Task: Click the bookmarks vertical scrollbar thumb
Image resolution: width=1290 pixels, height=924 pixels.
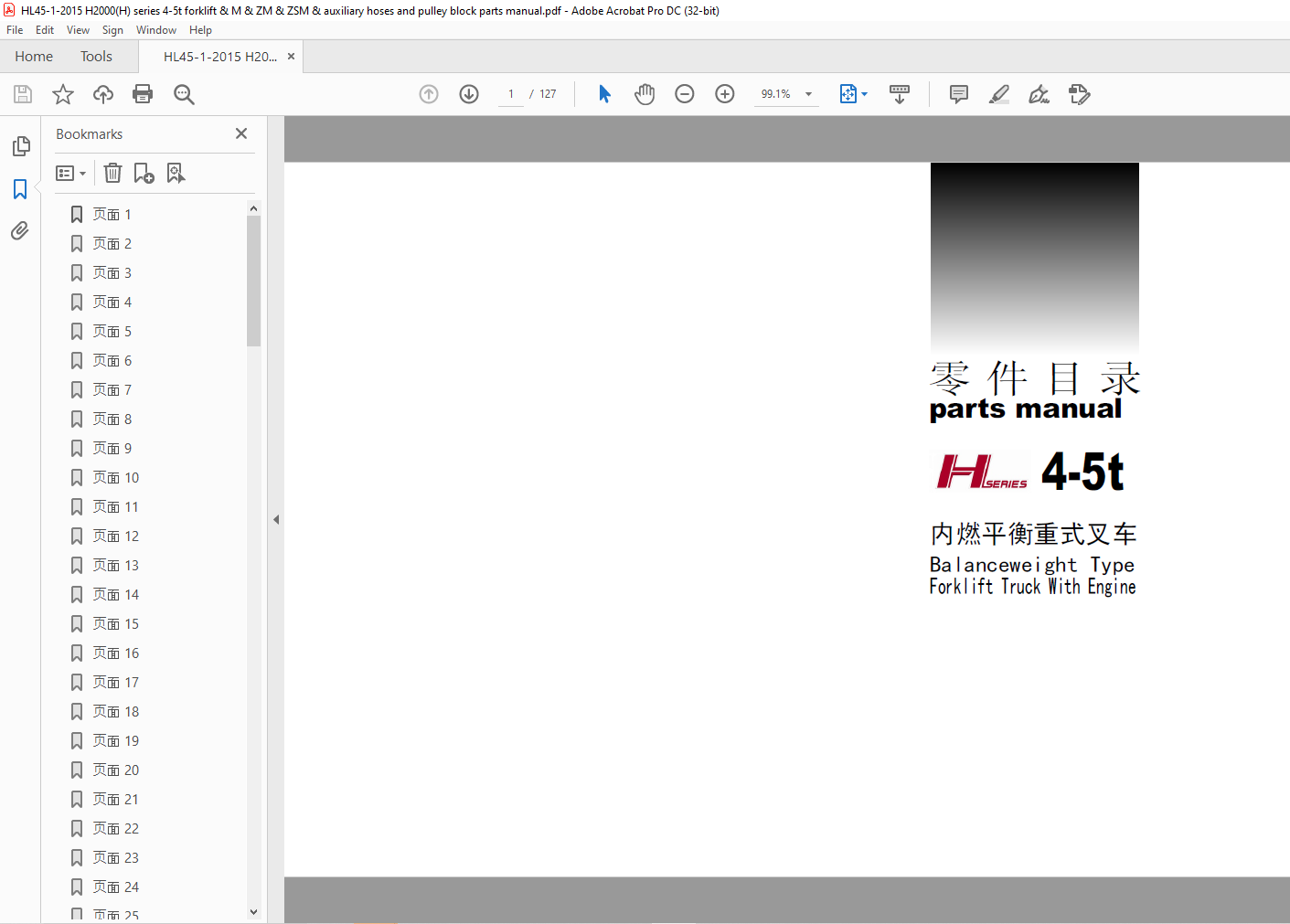Action: point(253,281)
